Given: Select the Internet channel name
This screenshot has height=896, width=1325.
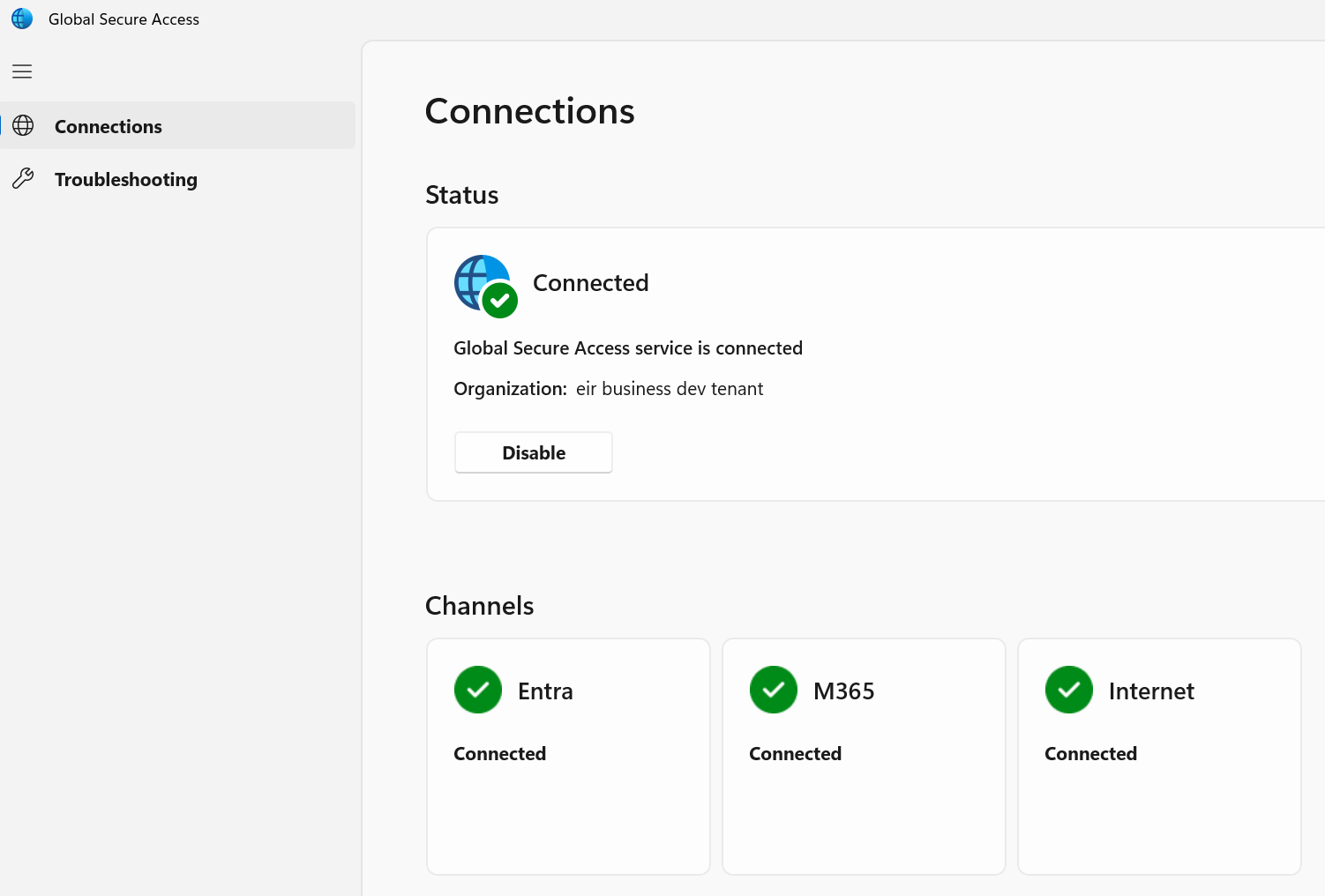Looking at the screenshot, I should click(x=1151, y=691).
